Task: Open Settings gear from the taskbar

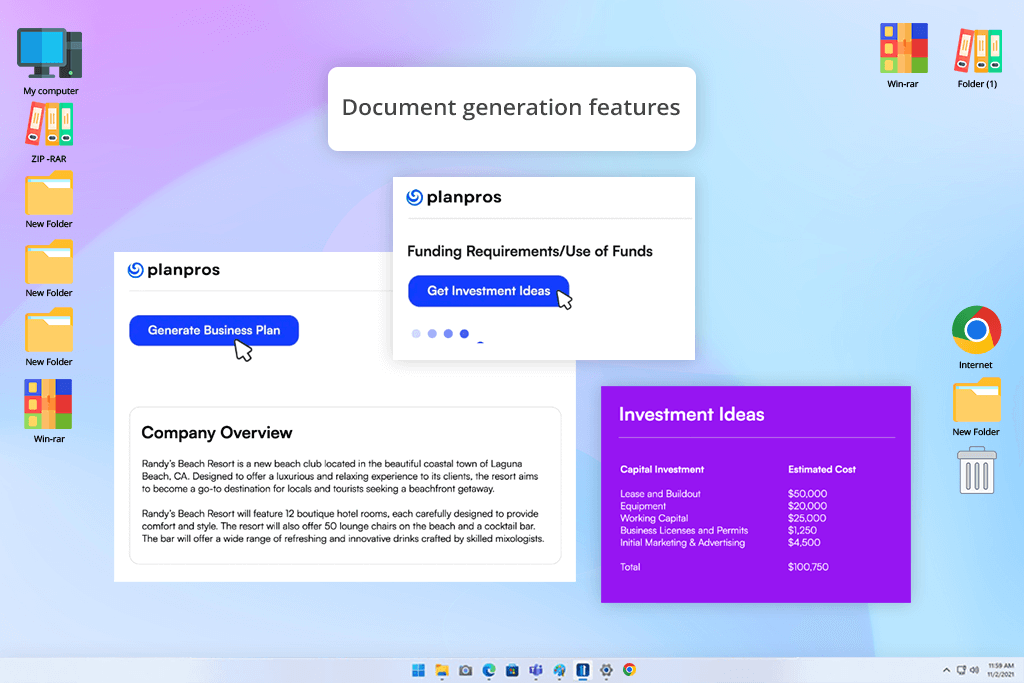Action: 606,670
